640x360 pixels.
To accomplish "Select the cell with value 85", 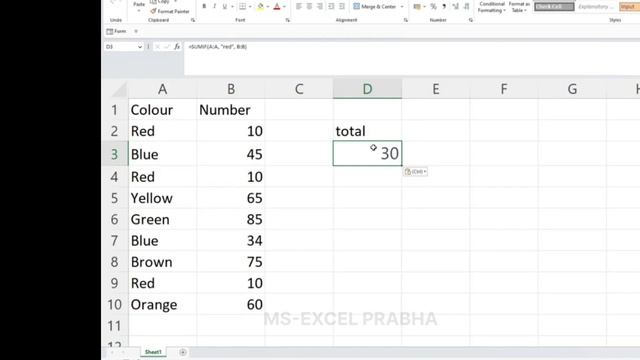I will pos(231,220).
